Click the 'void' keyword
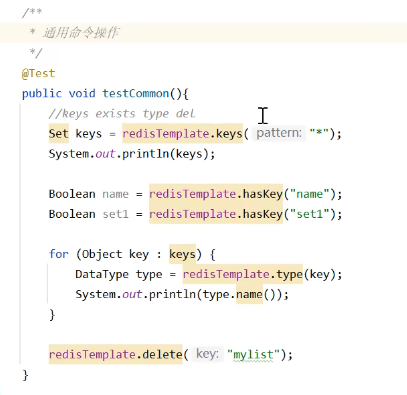This screenshot has width=407, height=395. coord(82,93)
